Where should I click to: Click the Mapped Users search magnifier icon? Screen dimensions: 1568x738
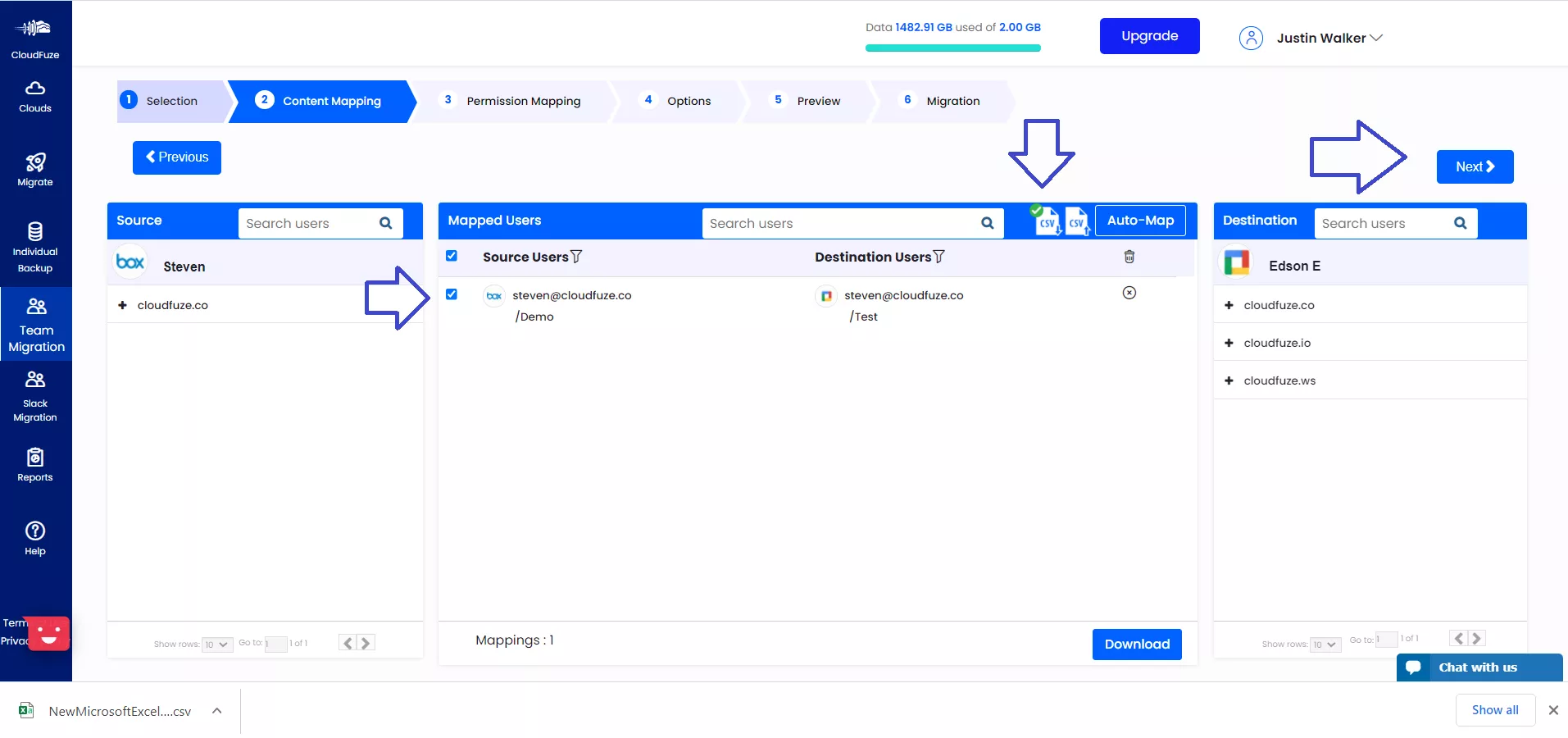(x=988, y=223)
